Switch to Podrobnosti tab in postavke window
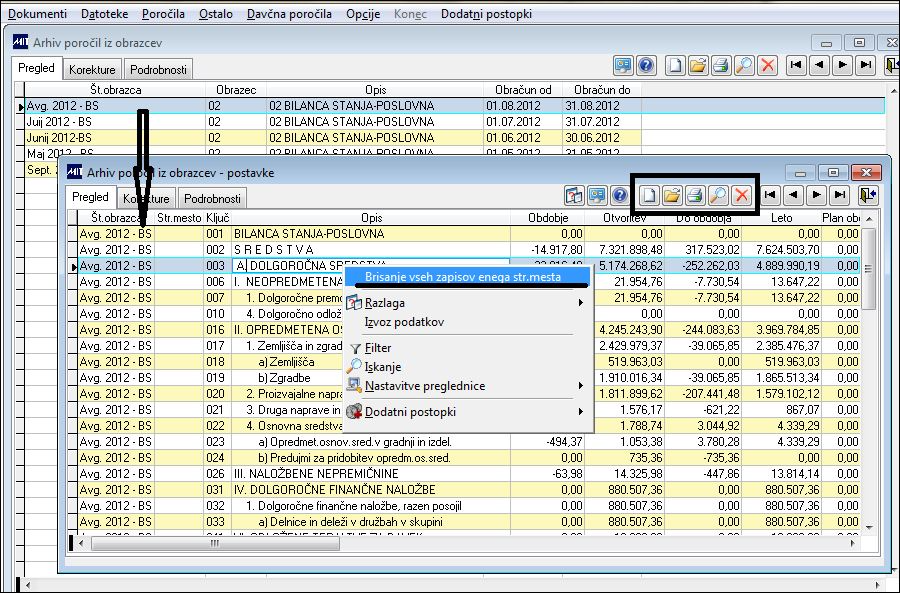The height and width of the screenshot is (593, 900). 212,199
